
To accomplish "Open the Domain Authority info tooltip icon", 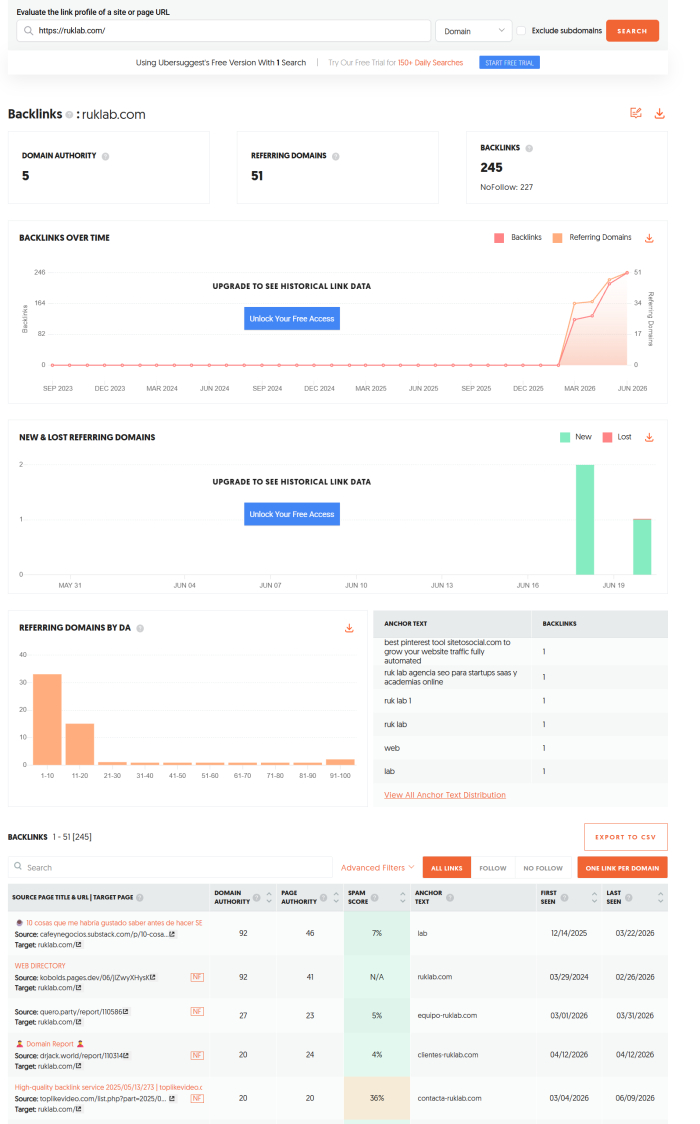I will (x=105, y=156).
